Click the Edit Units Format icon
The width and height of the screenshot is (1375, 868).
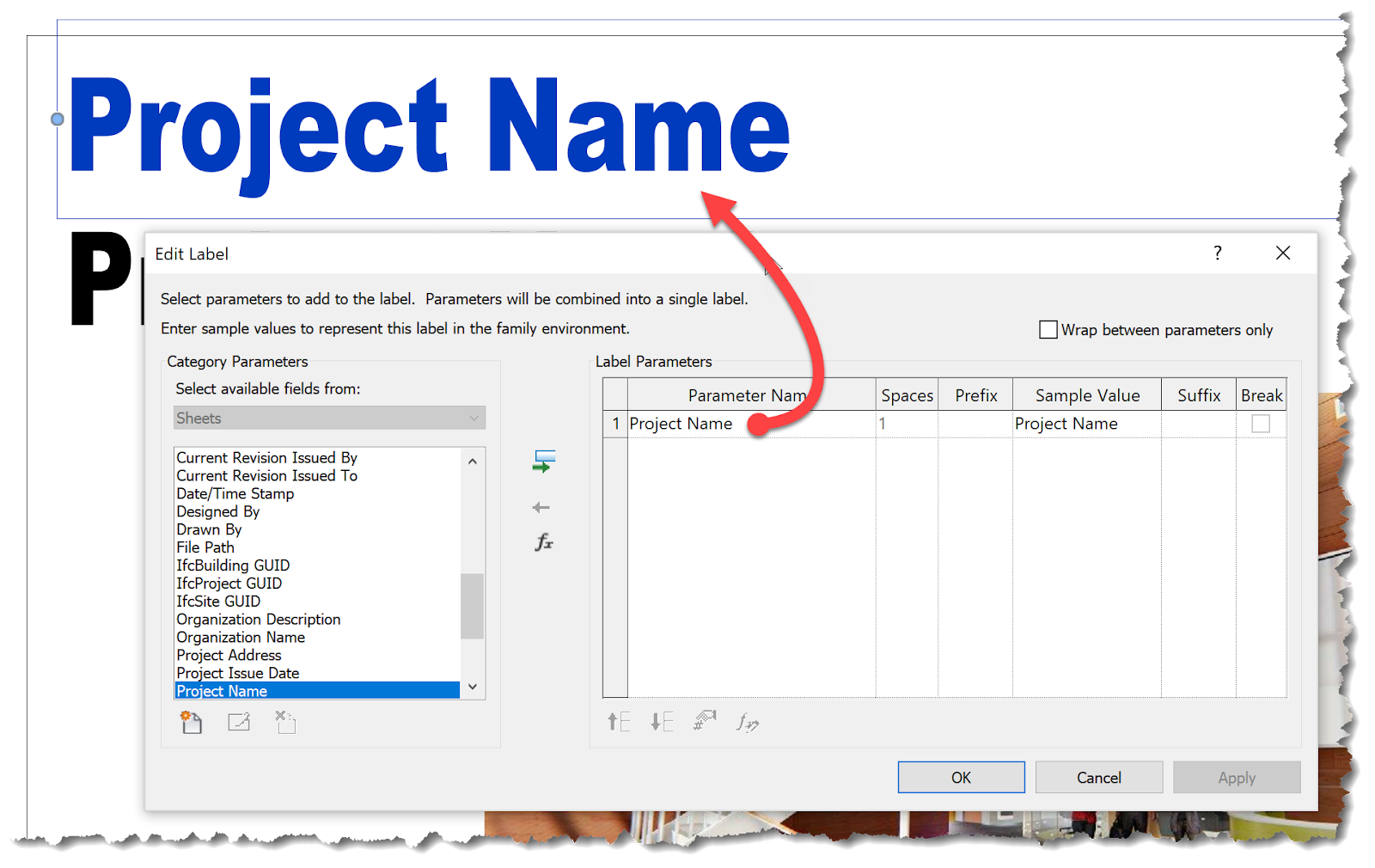[x=705, y=721]
